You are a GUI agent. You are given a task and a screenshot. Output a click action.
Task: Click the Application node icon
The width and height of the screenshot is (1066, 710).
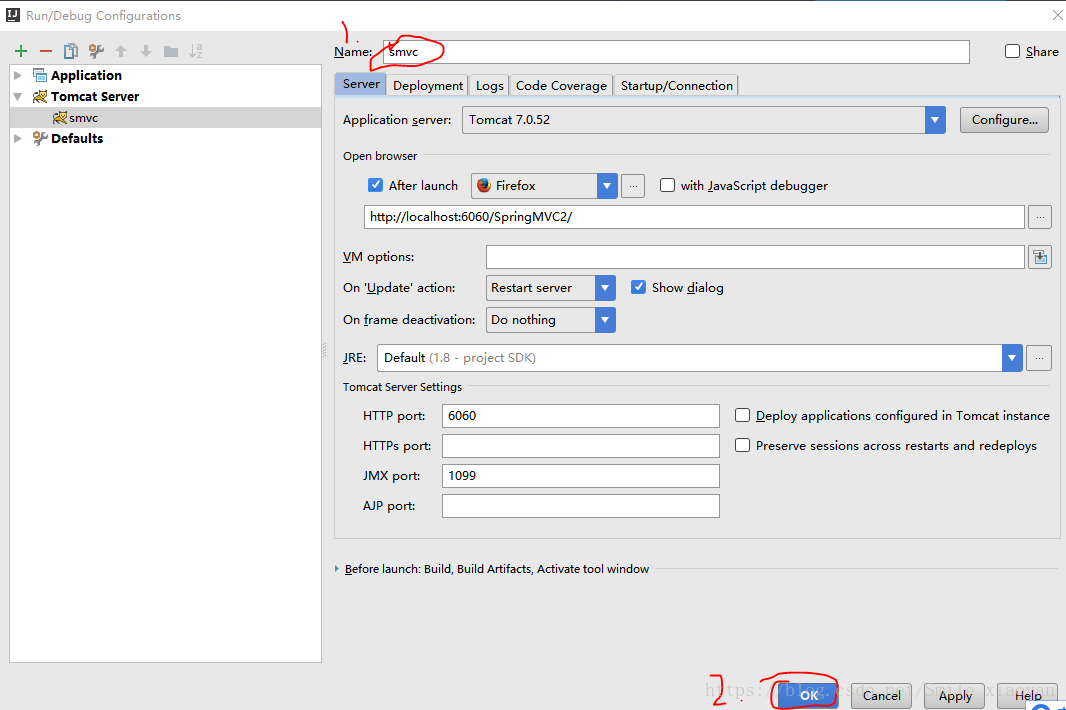coord(40,75)
